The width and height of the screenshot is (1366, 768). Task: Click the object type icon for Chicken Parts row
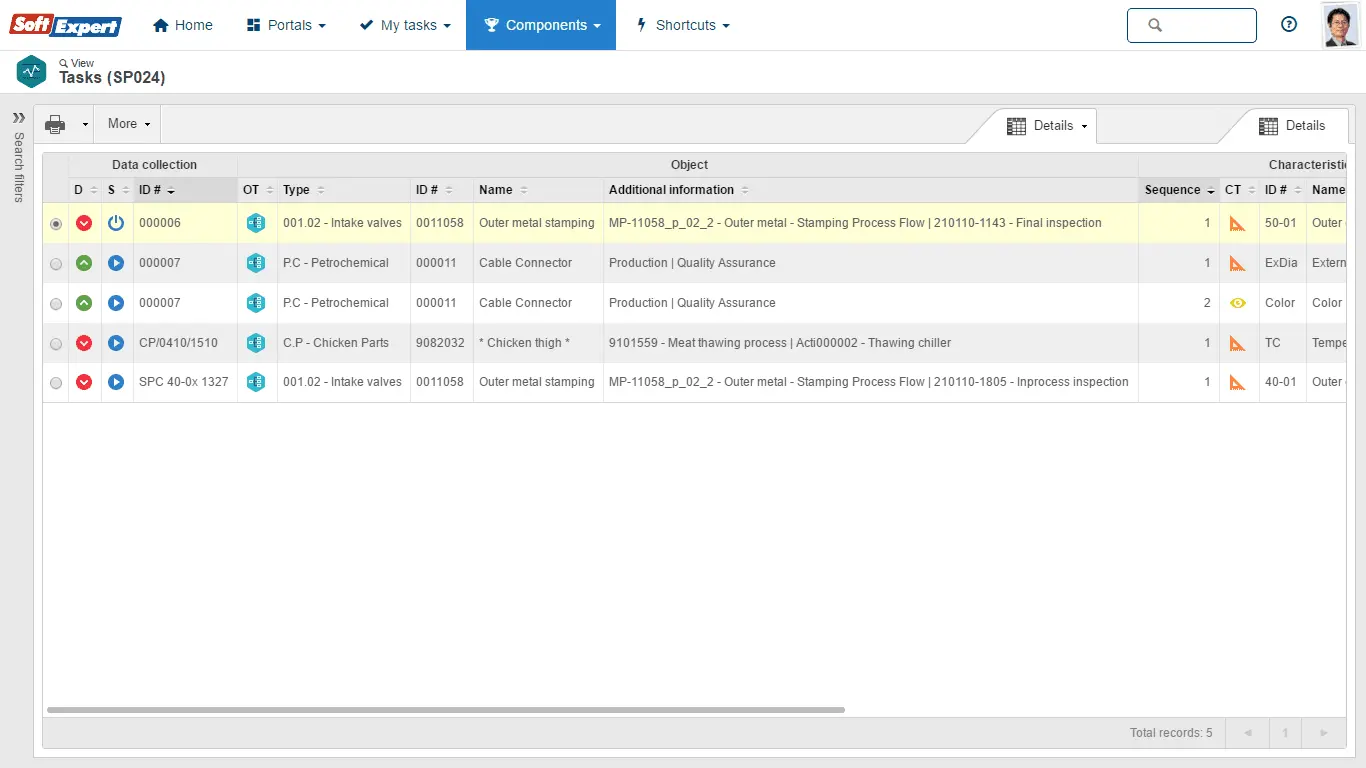(256, 343)
